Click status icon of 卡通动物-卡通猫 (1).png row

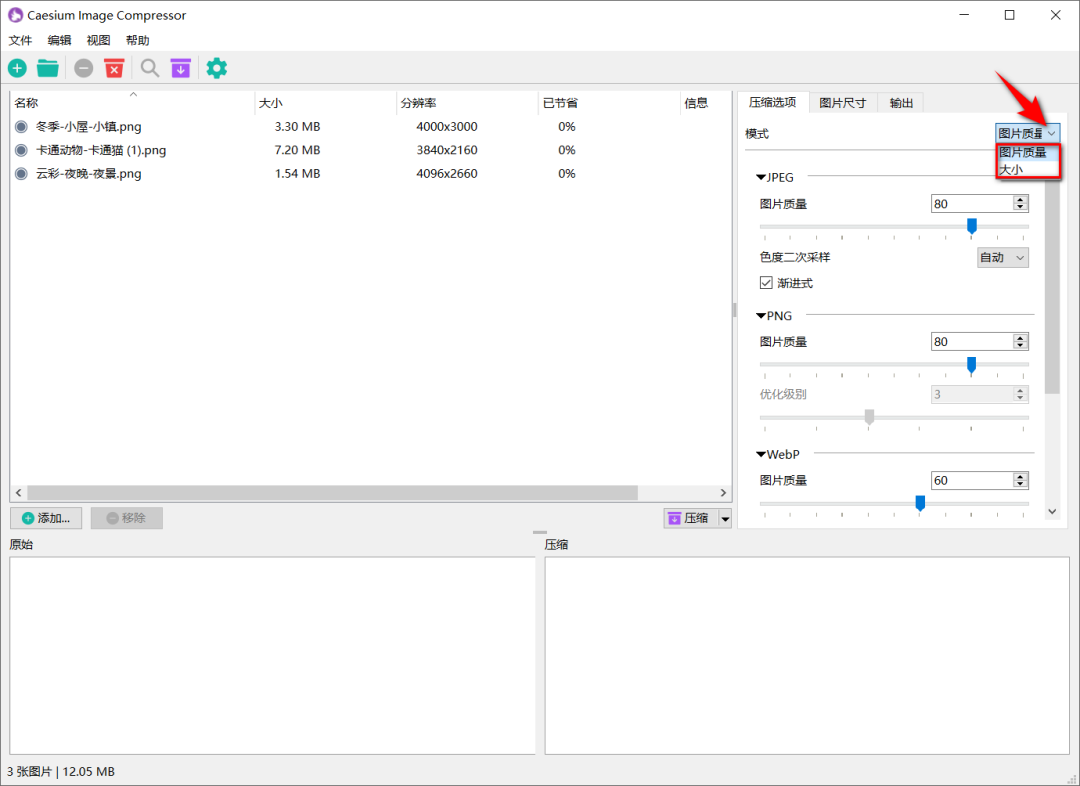(21, 150)
